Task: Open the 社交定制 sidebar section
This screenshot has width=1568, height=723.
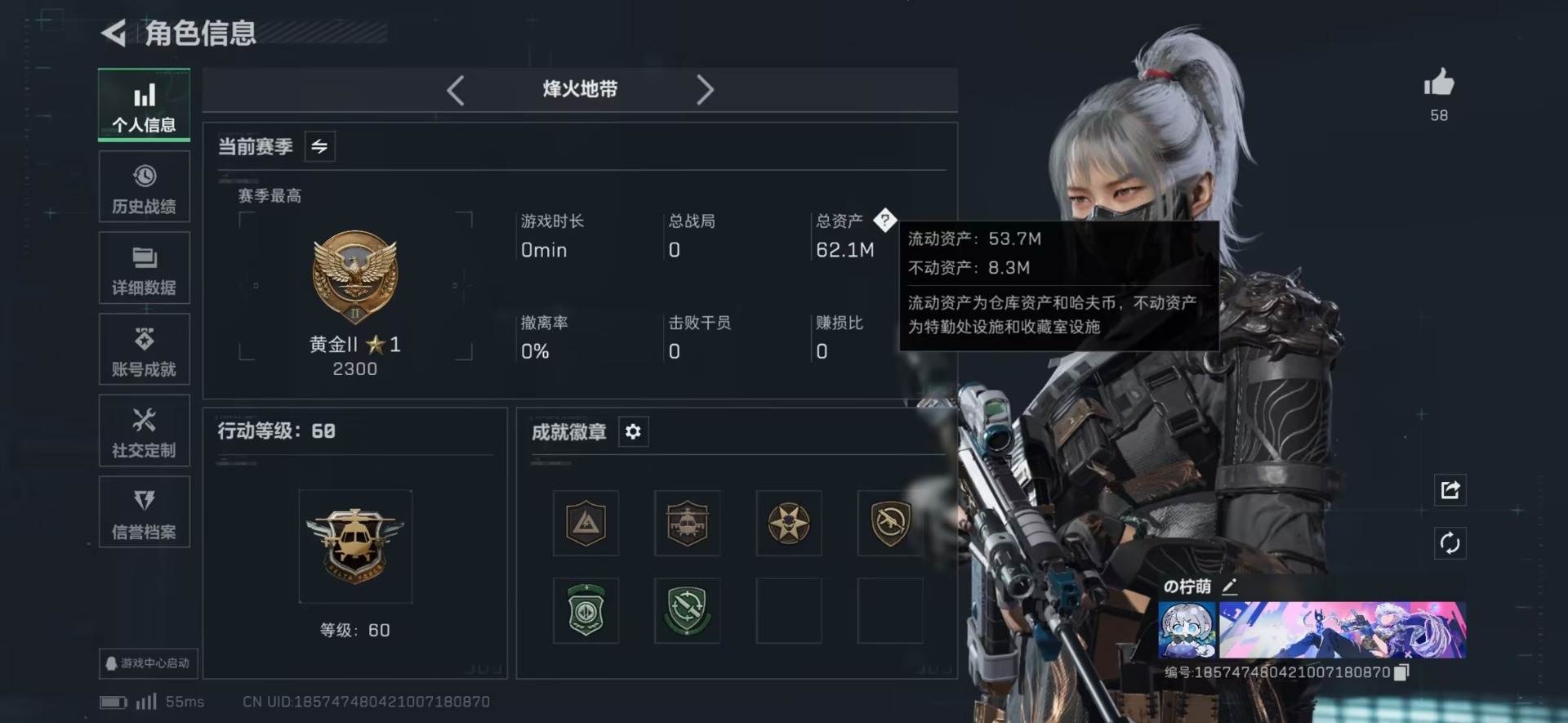Action: pyautogui.click(x=144, y=431)
